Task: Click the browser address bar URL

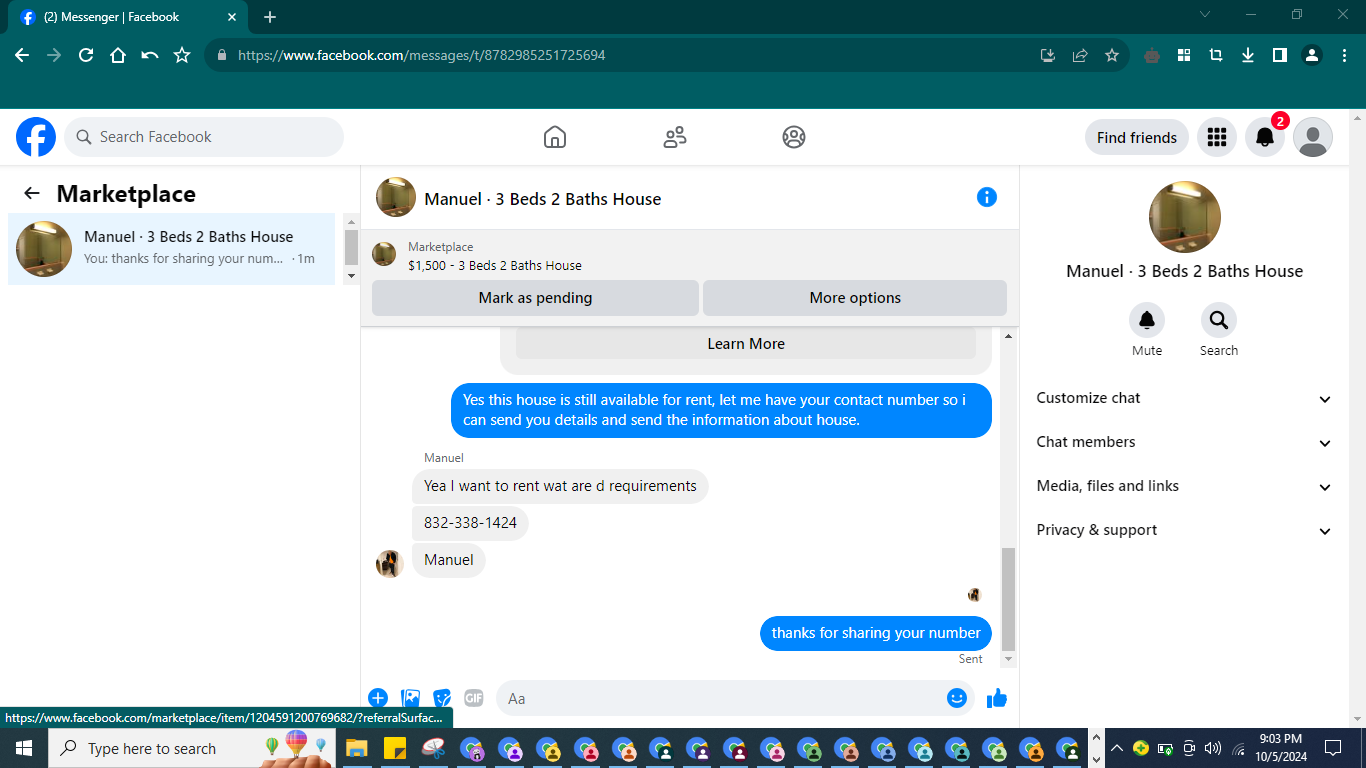Action: tap(422, 55)
